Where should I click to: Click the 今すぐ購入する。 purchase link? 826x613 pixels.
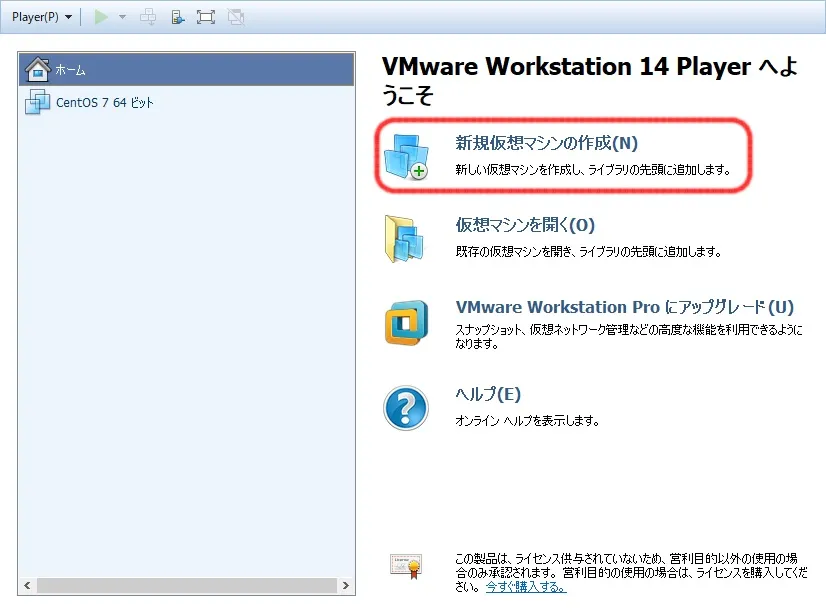point(526,586)
